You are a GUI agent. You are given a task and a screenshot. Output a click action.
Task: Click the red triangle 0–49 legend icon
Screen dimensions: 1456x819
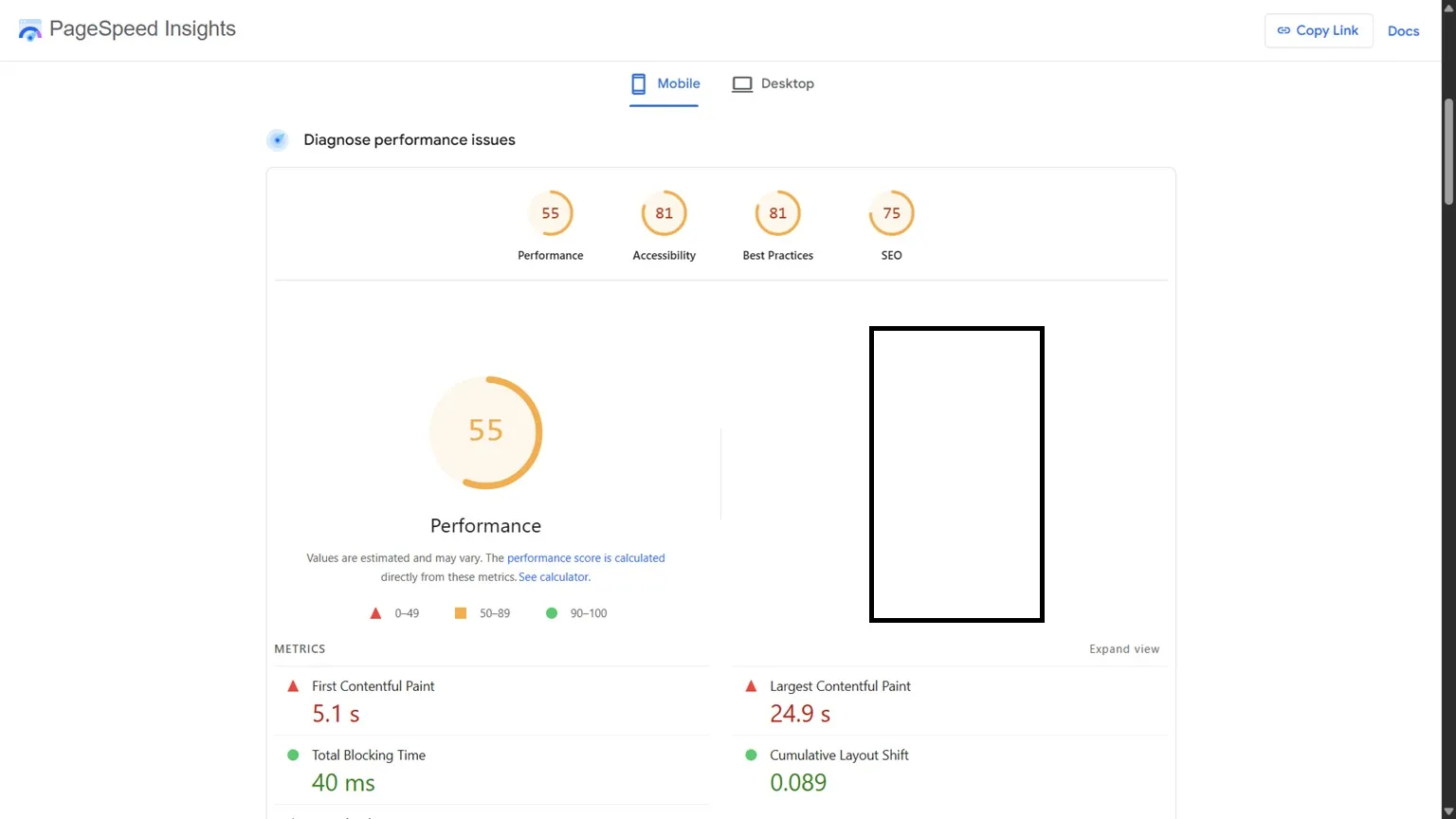[x=375, y=613]
